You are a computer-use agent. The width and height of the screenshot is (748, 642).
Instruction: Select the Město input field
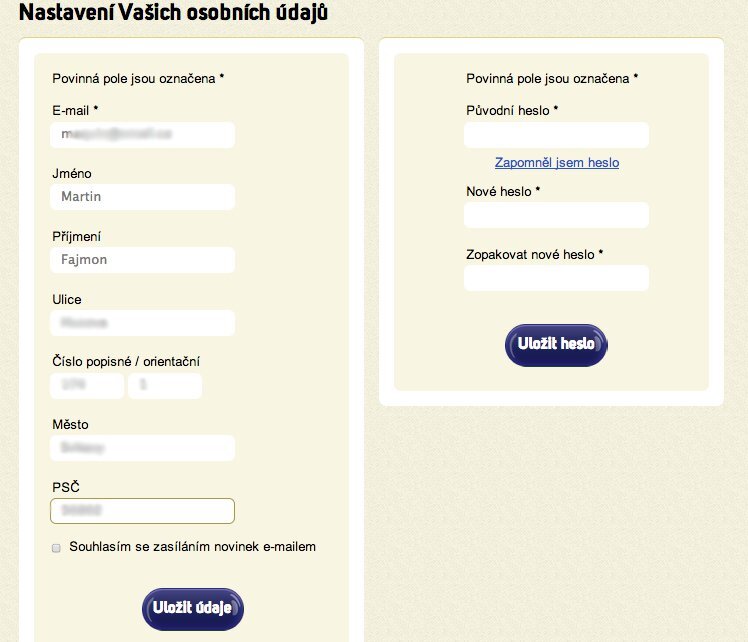pos(142,448)
